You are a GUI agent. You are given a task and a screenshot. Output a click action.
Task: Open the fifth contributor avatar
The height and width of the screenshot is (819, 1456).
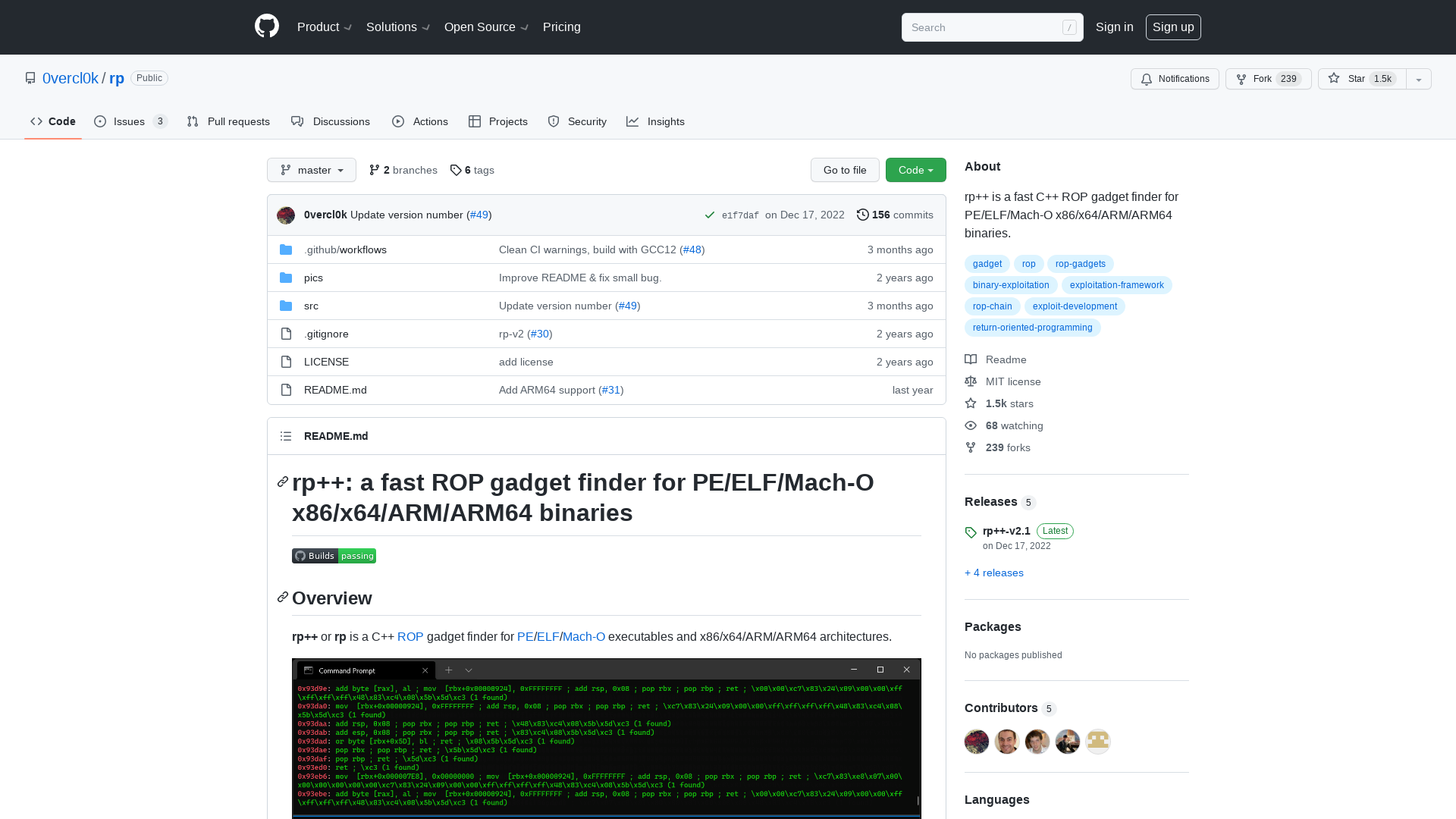click(x=1098, y=741)
